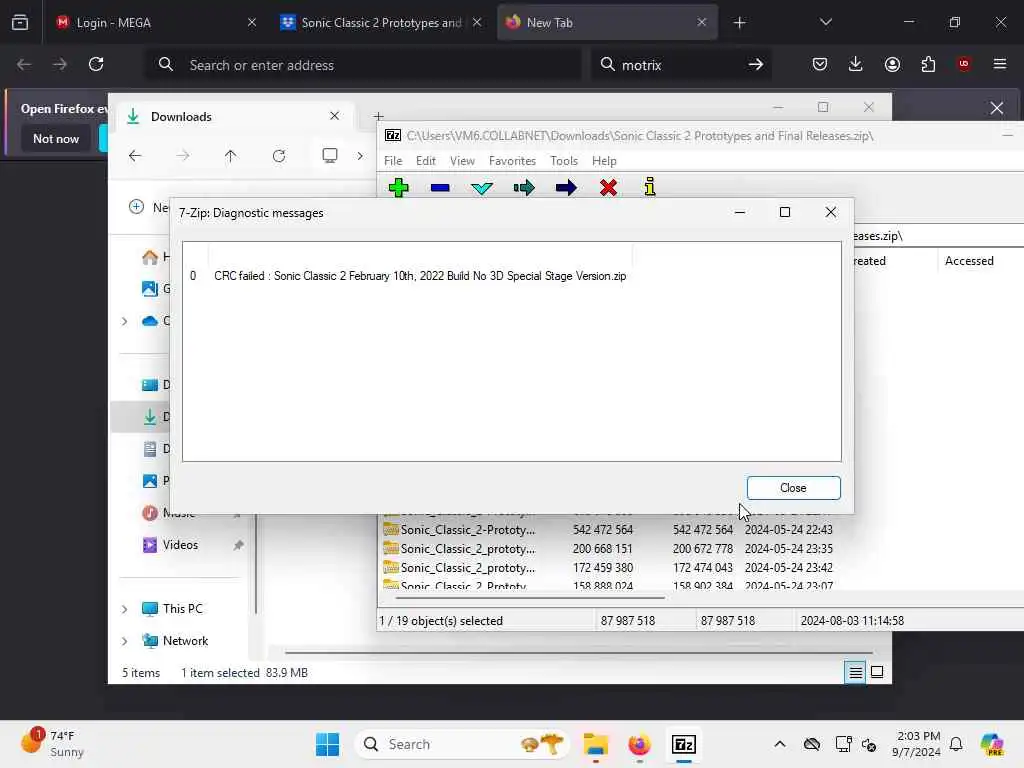Click the taskbar Search box
Viewport: 1024px width, 768px height.
point(462,744)
